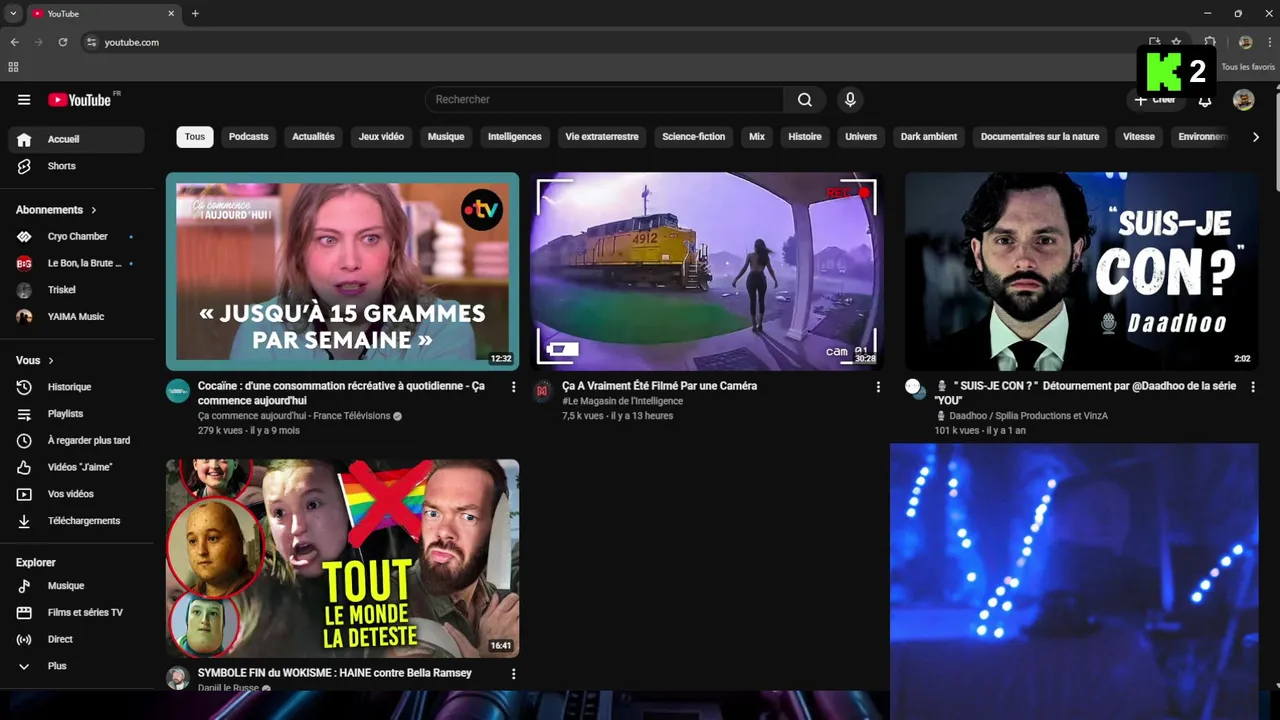Viewport: 1280px width, 720px height.
Task: Go back in browser toolbar
Action: [14, 42]
